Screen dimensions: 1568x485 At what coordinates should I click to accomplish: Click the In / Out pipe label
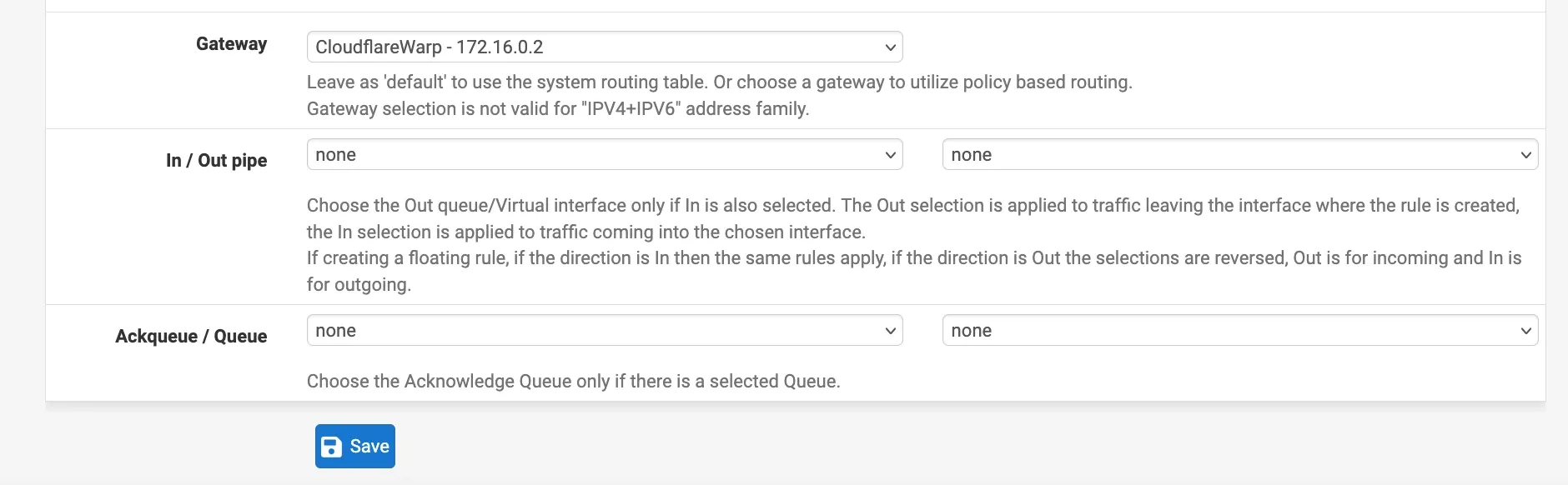(216, 160)
